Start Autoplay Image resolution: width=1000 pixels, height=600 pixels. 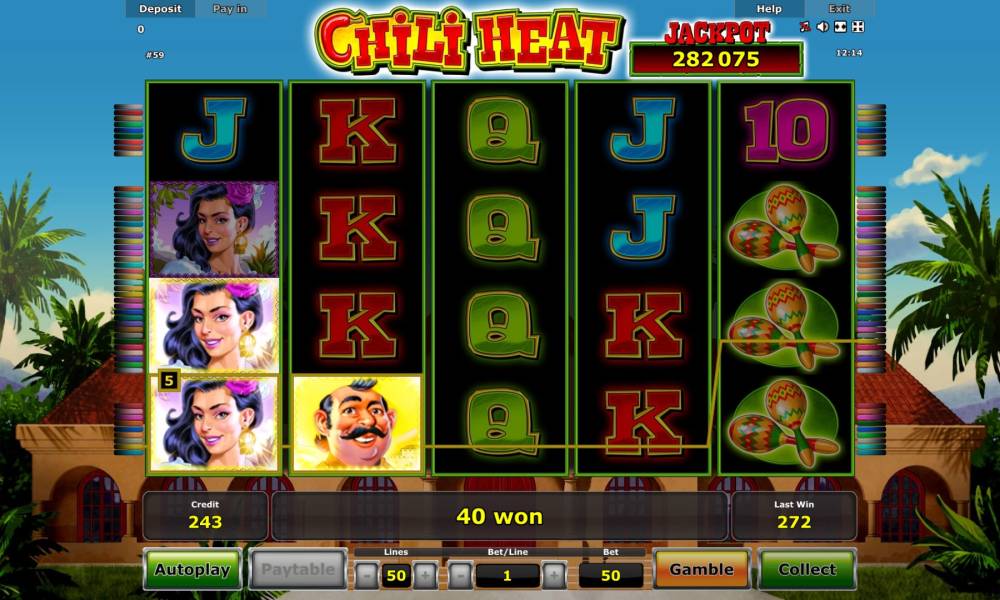pyautogui.click(x=192, y=569)
